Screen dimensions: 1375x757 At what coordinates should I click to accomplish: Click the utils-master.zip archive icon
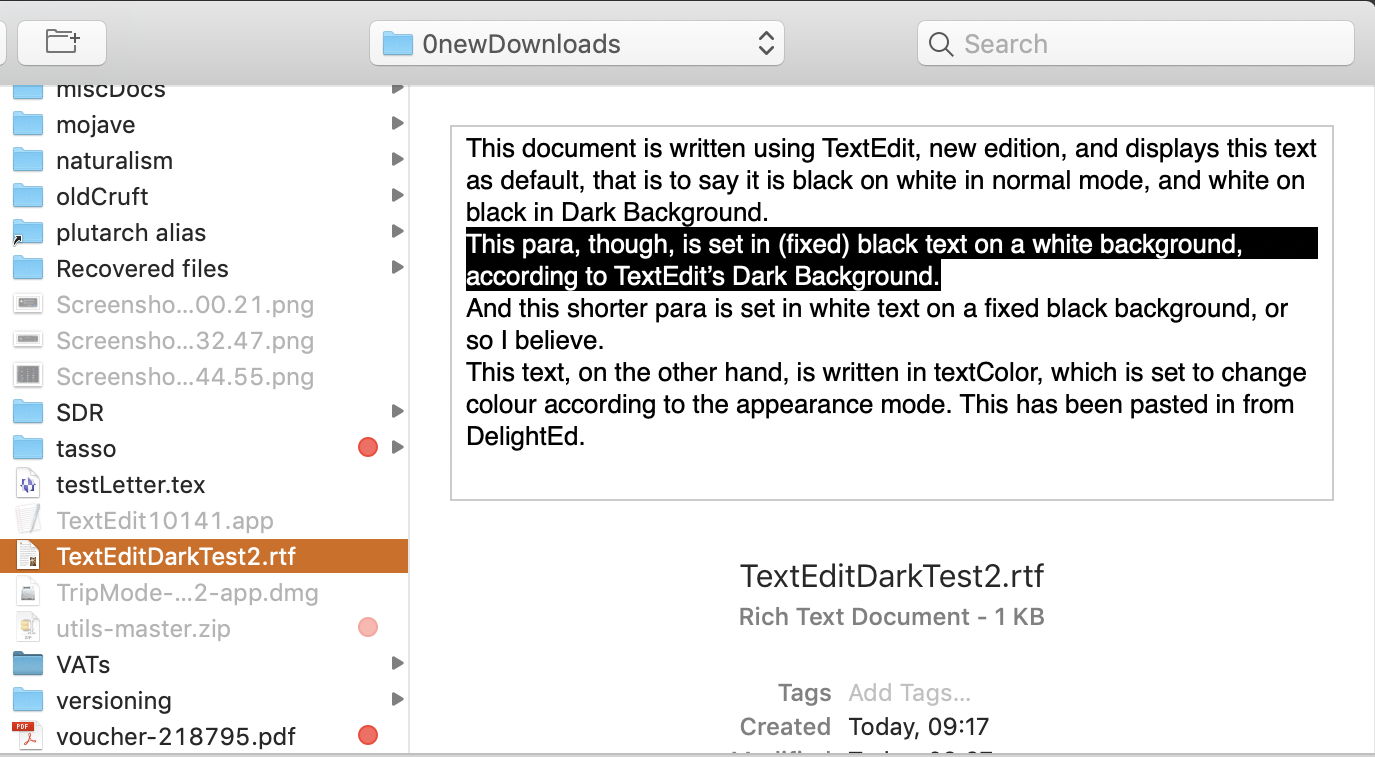(28, 629)
